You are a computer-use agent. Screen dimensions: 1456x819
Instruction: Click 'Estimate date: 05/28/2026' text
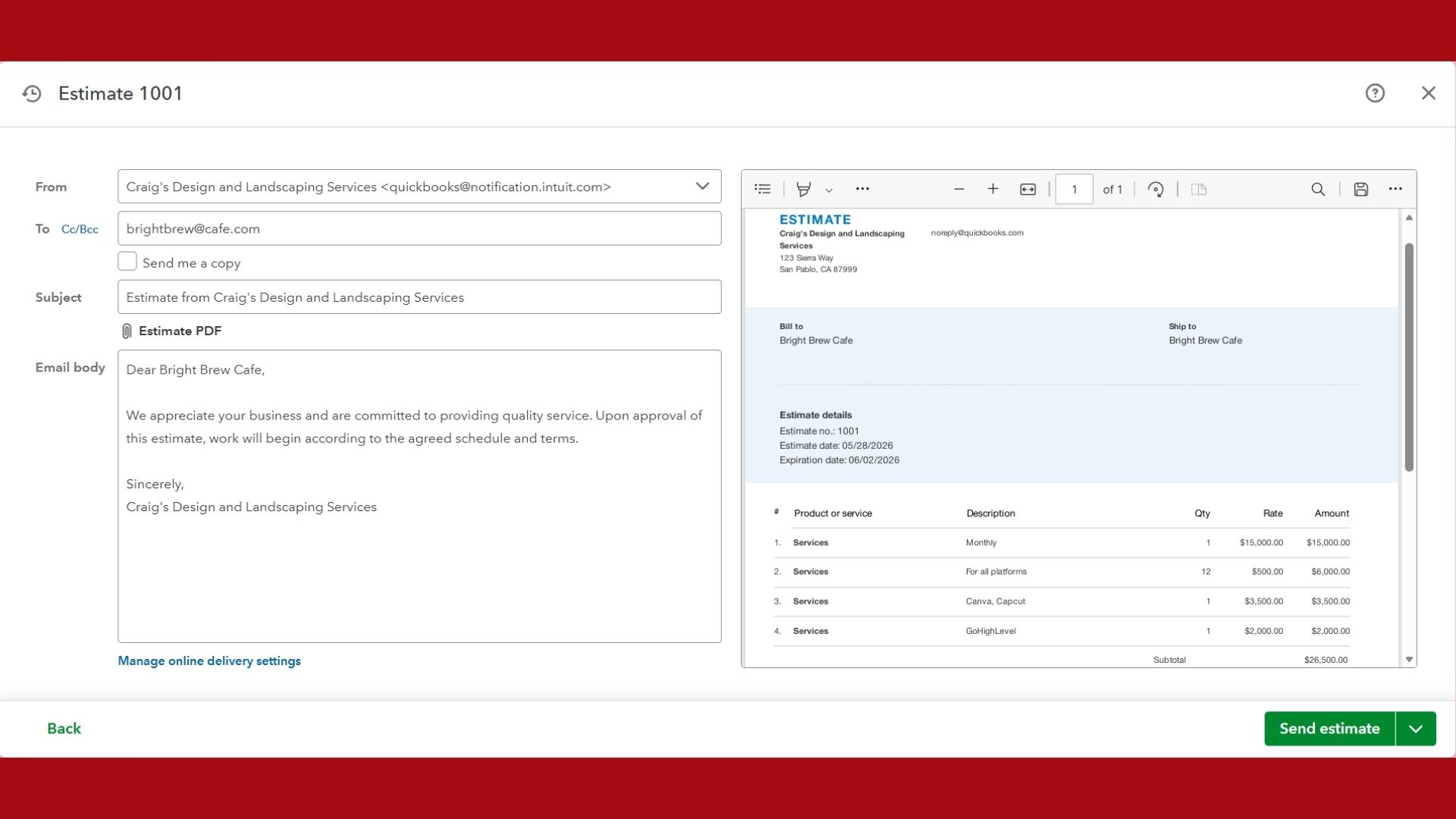(x=836, y=445)
